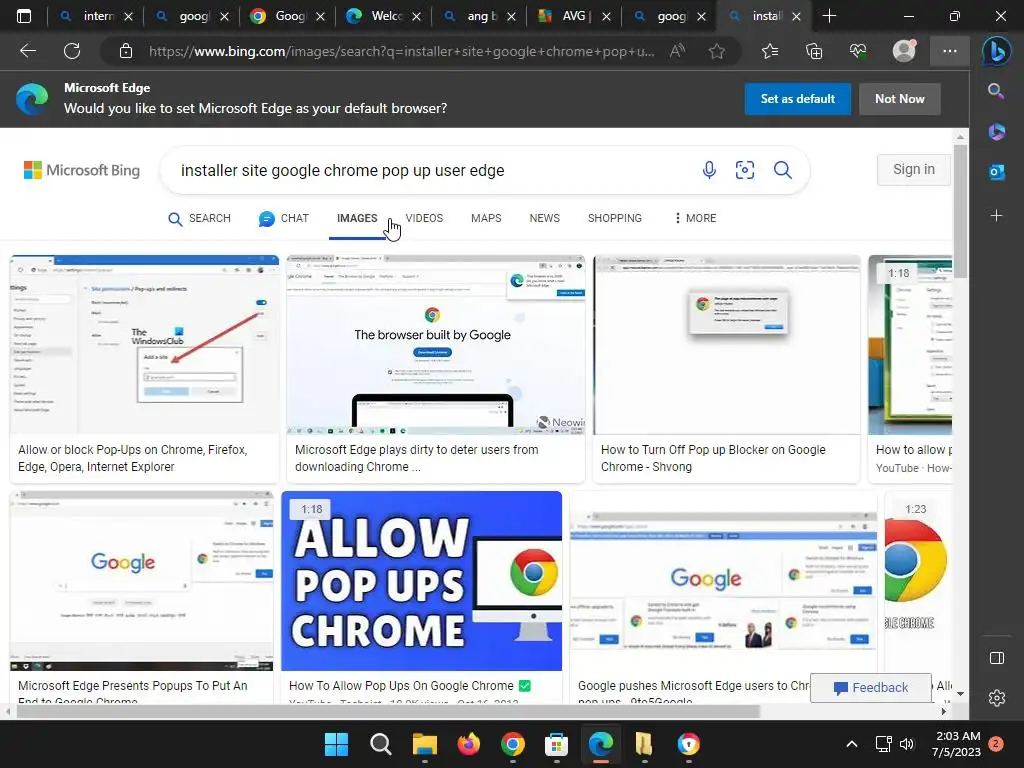The image size is (1024, 768).
Task: Open the Favorites list icon
Action: coord(770,51)
